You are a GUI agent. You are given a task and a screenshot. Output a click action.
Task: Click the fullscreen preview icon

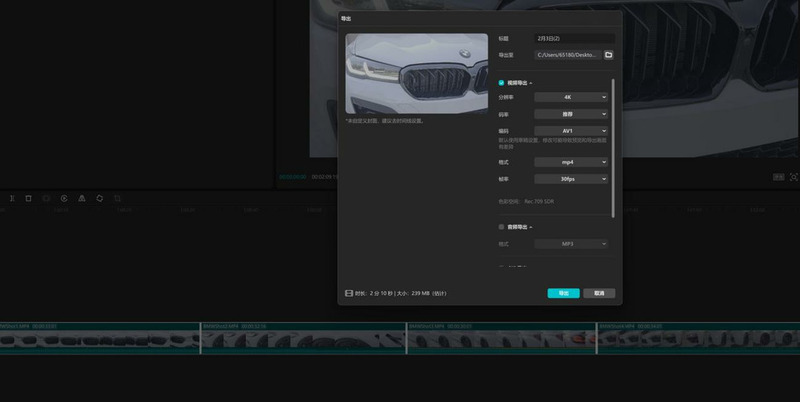[x=794, y=177]
